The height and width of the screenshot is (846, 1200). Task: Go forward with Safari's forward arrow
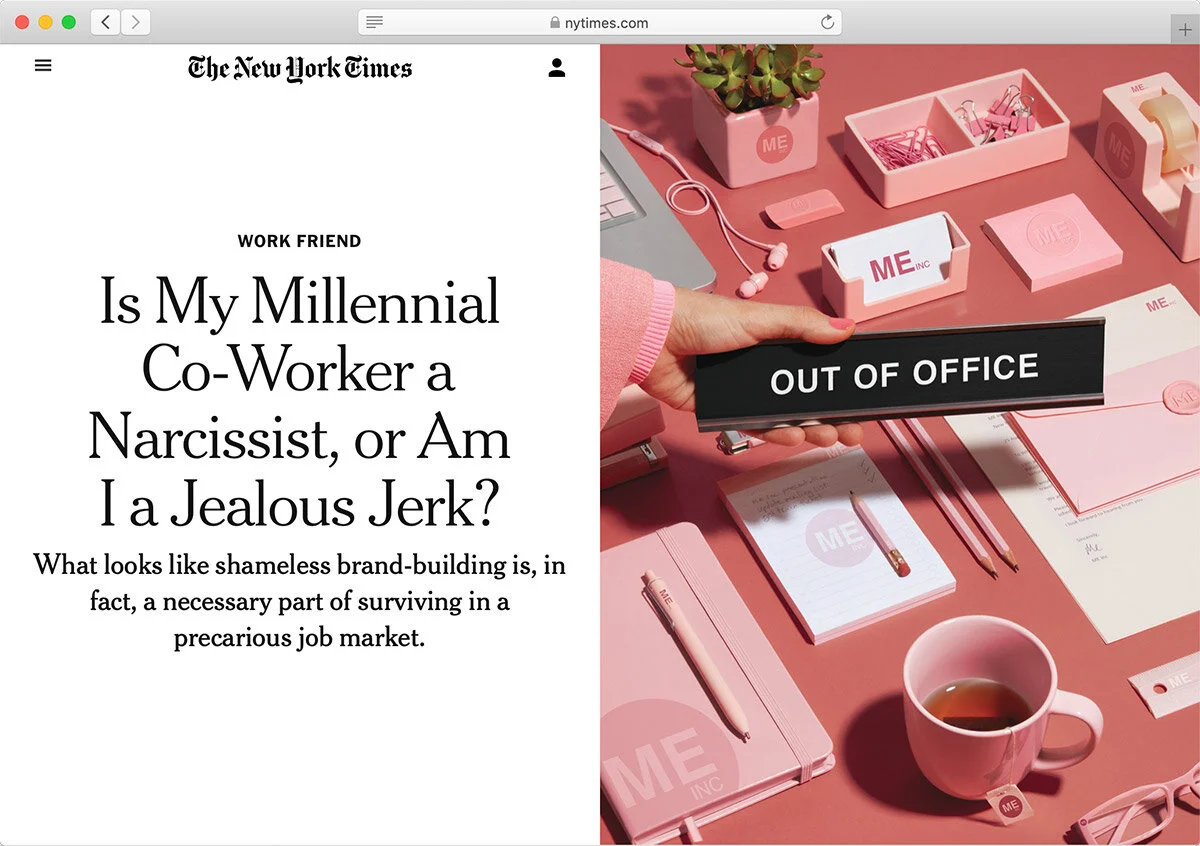tap(136, 22)
